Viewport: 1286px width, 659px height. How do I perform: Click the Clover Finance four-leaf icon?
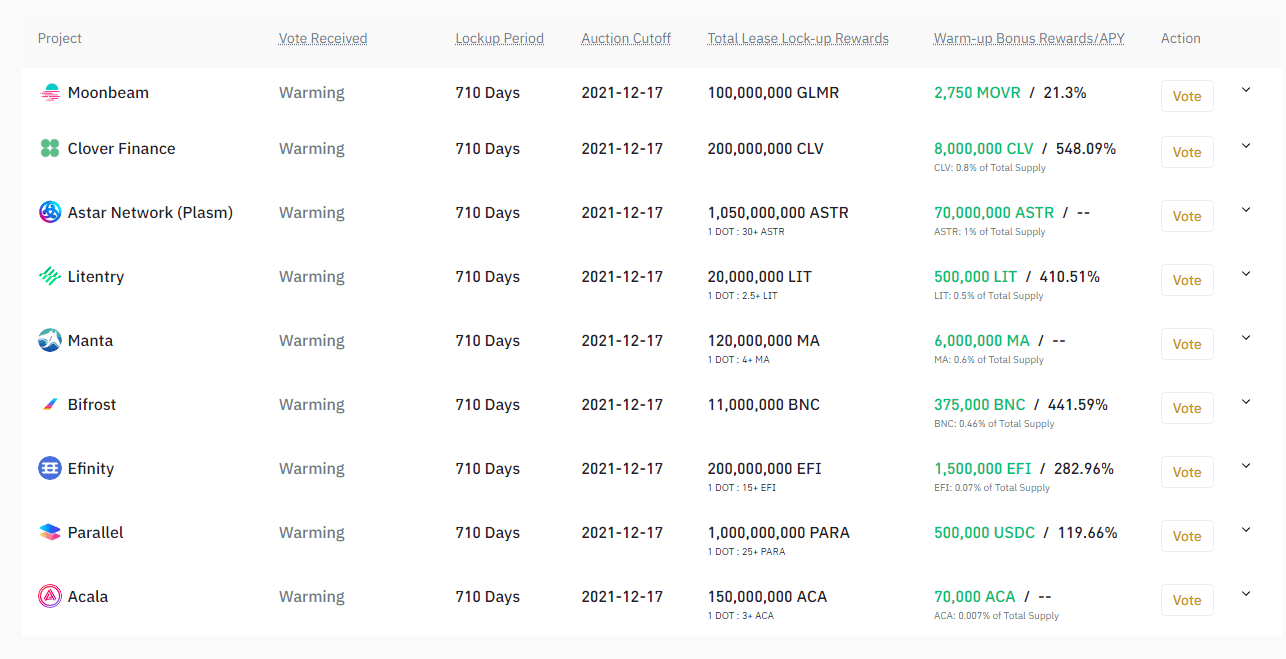50,149
